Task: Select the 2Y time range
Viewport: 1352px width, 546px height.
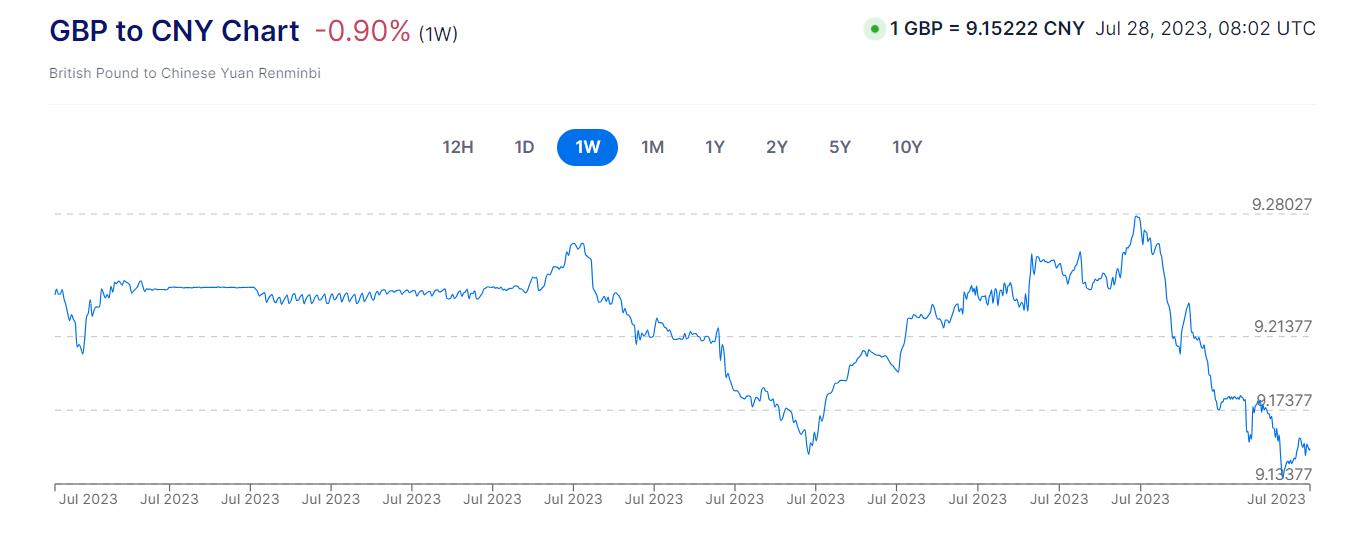Action: (777, 147)
